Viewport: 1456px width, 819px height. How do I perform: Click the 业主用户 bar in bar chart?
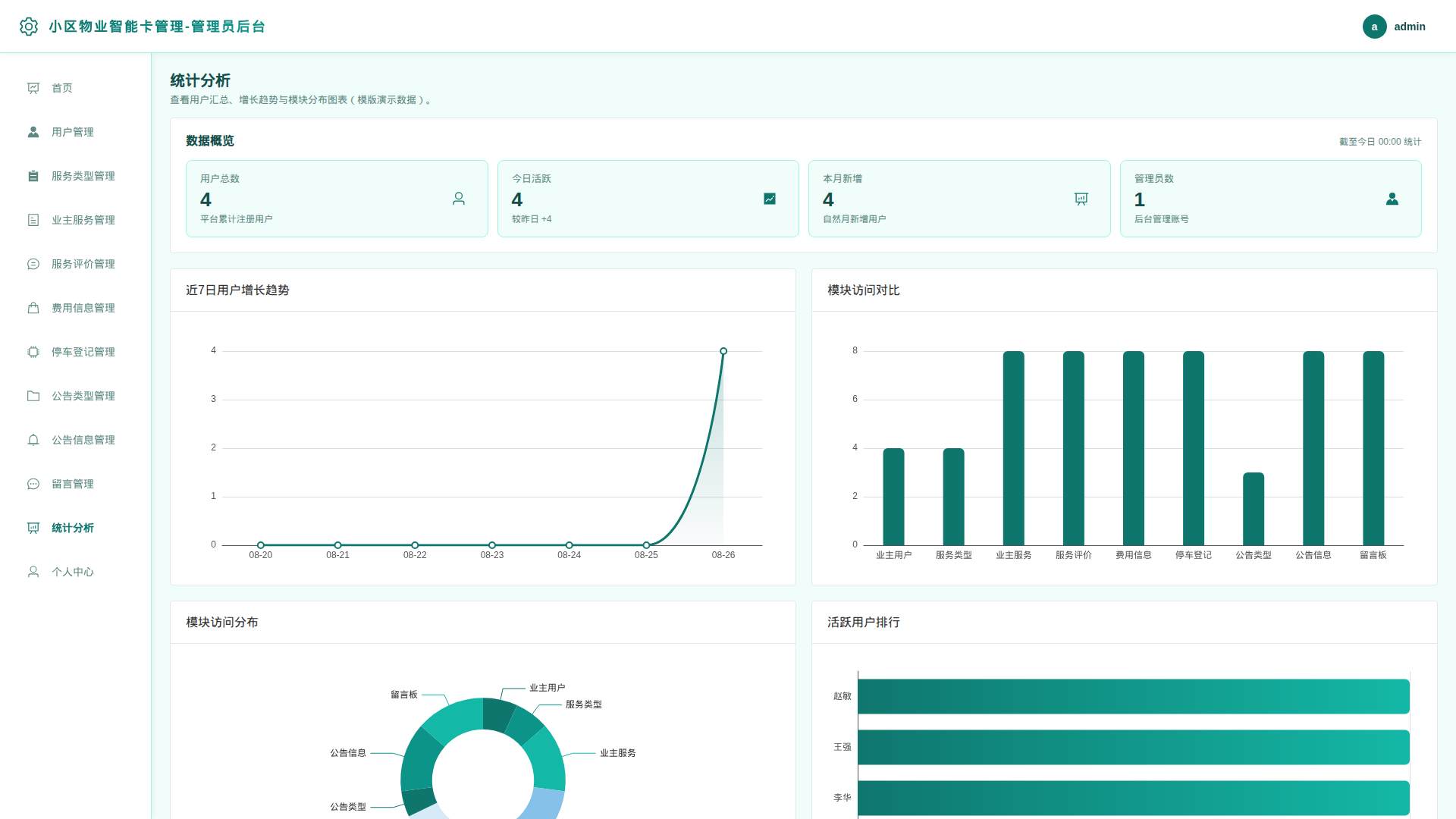pyautogui.click(x=893, y=497)
